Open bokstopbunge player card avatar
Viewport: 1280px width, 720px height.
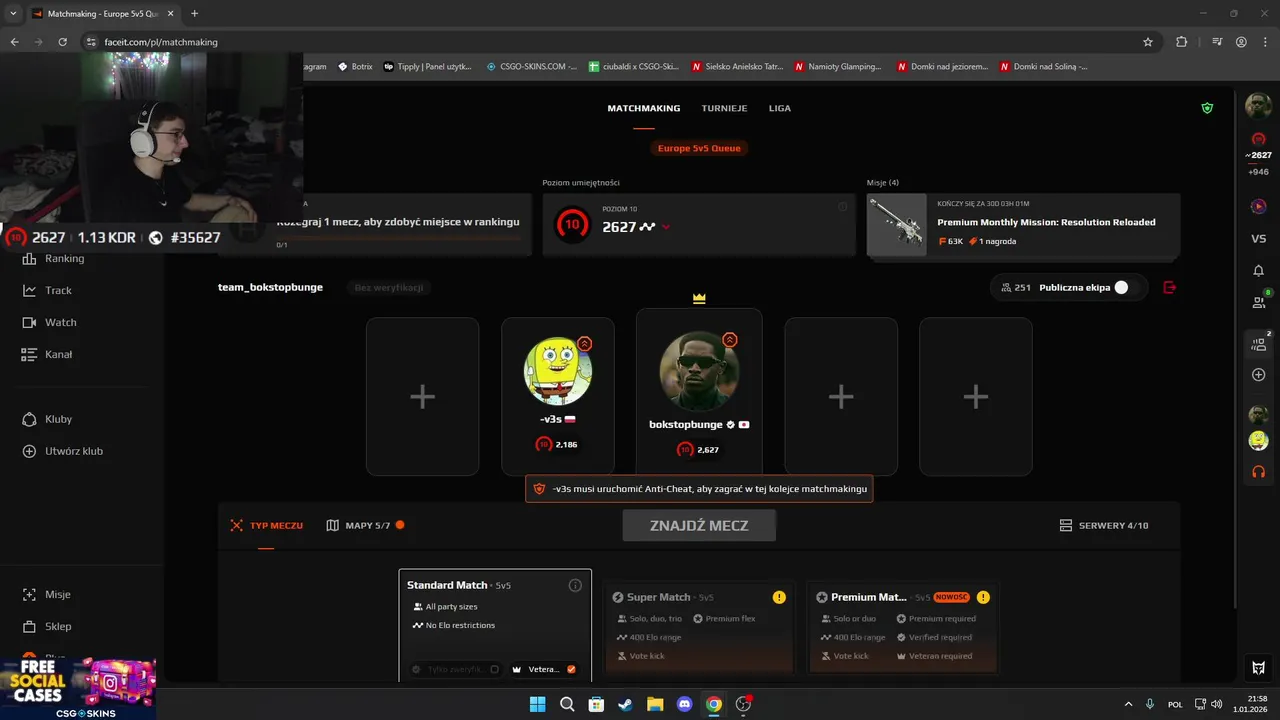tap(699, 370)
